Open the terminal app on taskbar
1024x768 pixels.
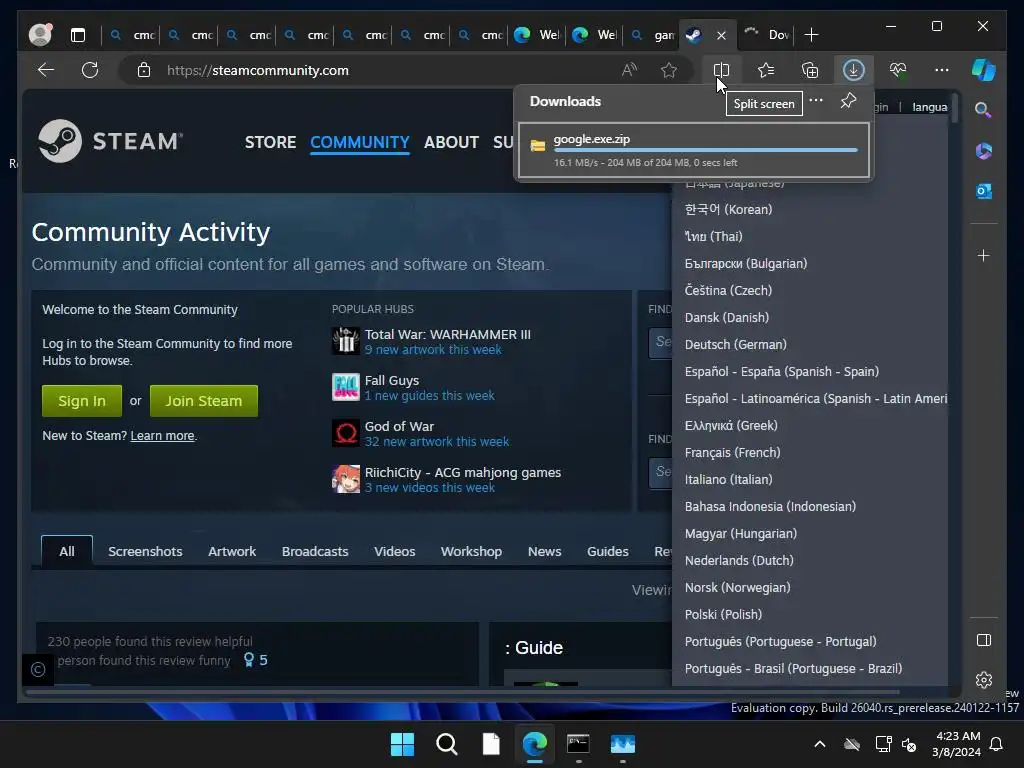[x=579, y=744]
